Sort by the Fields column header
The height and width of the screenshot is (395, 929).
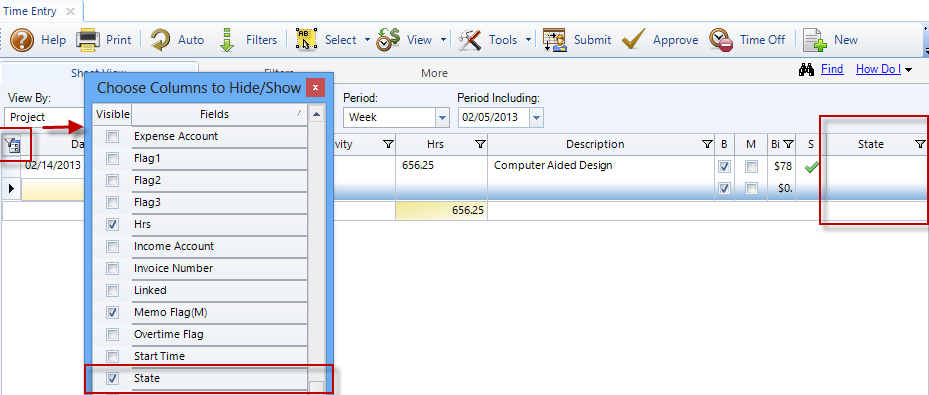219,114
